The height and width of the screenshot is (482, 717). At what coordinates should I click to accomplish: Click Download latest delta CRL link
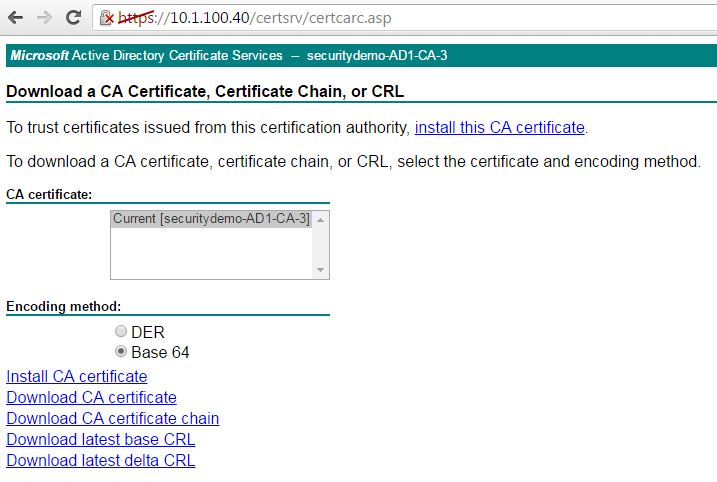pyautogui.click(x=101, y=461)
